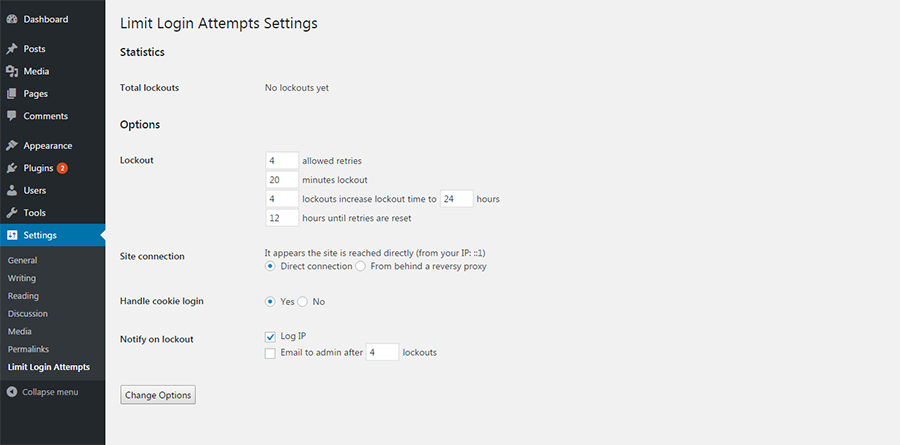The height and width of the screenshot is (445, 900).
Task: Click the Tools wrench icon
Action: (x=11, y=213)
